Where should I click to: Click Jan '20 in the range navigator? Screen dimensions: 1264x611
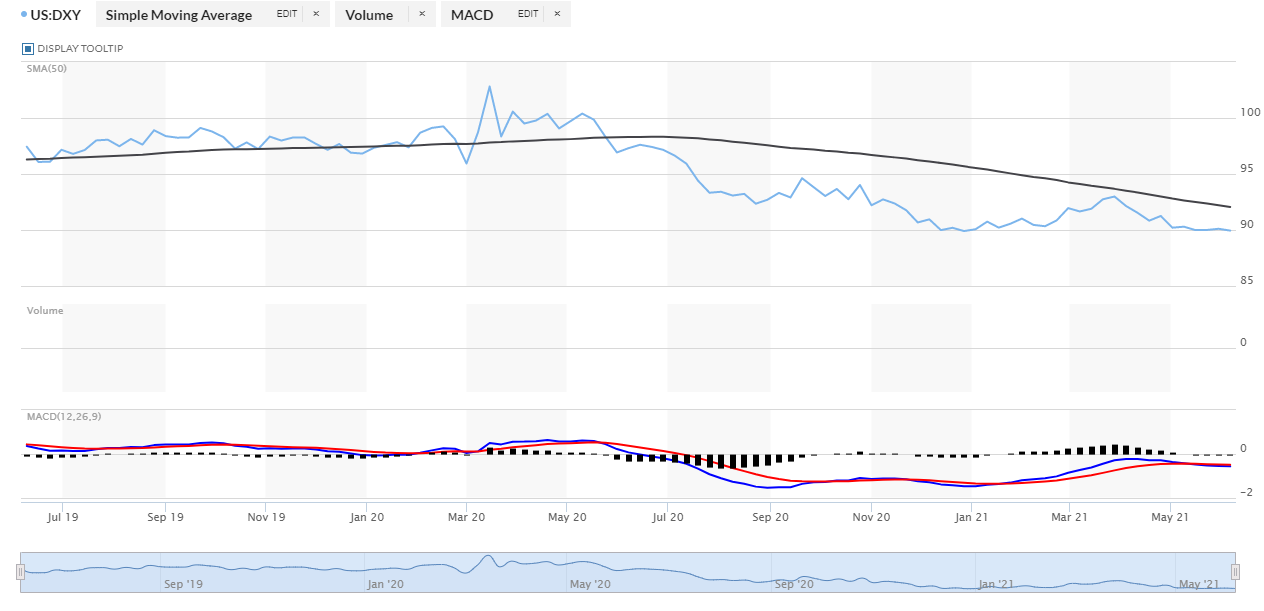point(385,584)
